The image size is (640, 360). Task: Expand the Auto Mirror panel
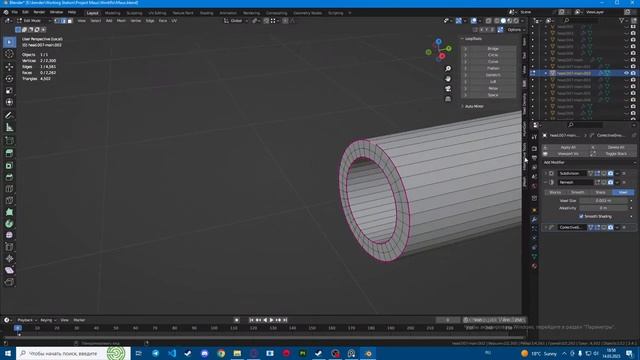coord(473,107)
